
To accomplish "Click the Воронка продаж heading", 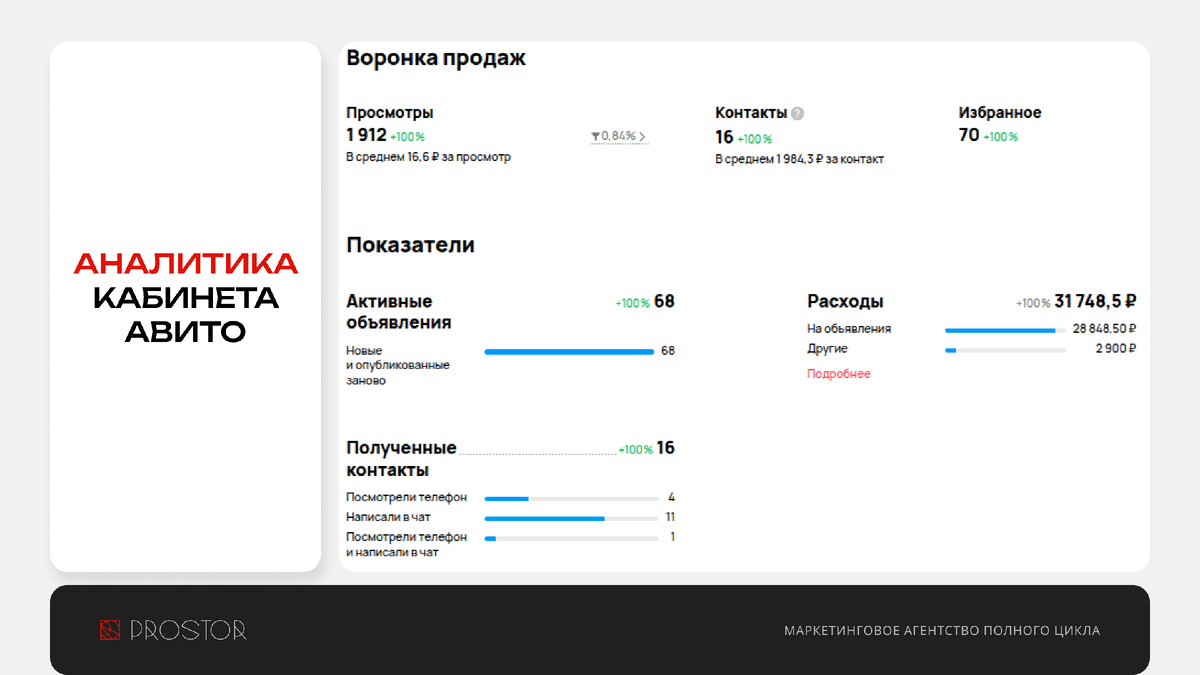I will click(436, 58).
